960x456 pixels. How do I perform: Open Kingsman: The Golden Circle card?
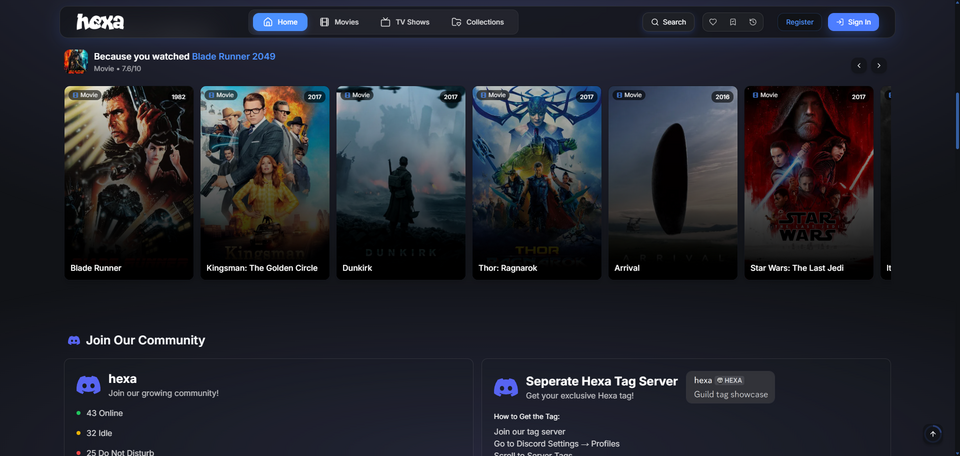tap(264, 182)
